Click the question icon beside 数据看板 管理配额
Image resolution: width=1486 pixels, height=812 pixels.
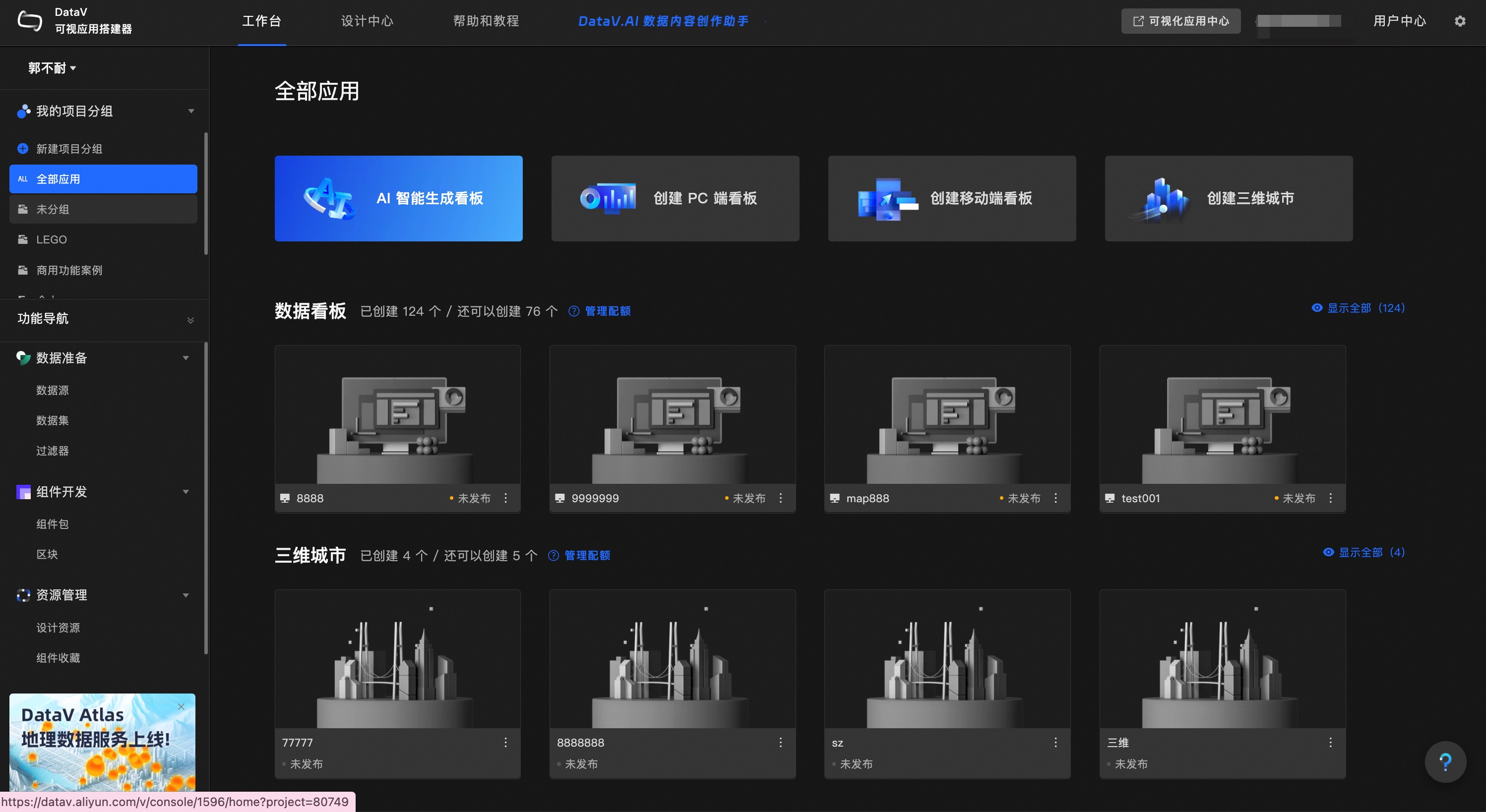click(x=573, y=311)
